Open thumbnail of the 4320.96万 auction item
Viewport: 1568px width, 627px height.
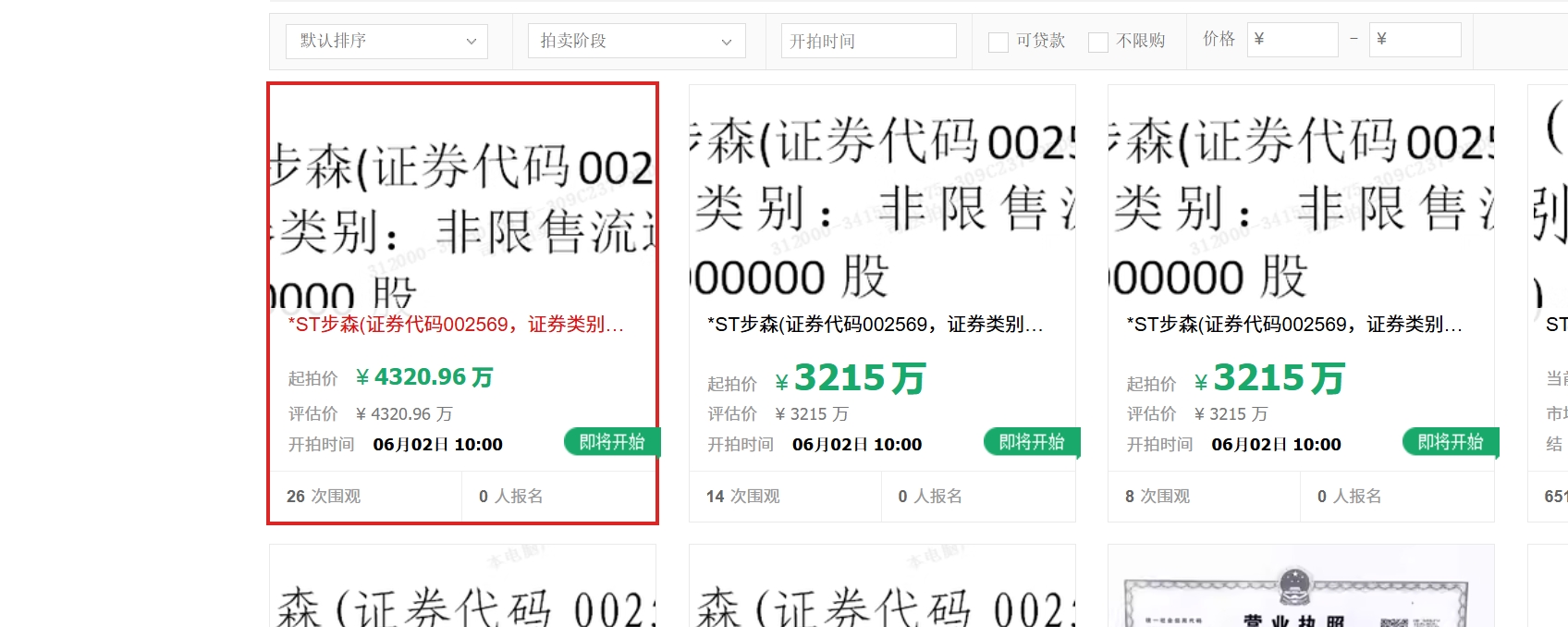463,197
